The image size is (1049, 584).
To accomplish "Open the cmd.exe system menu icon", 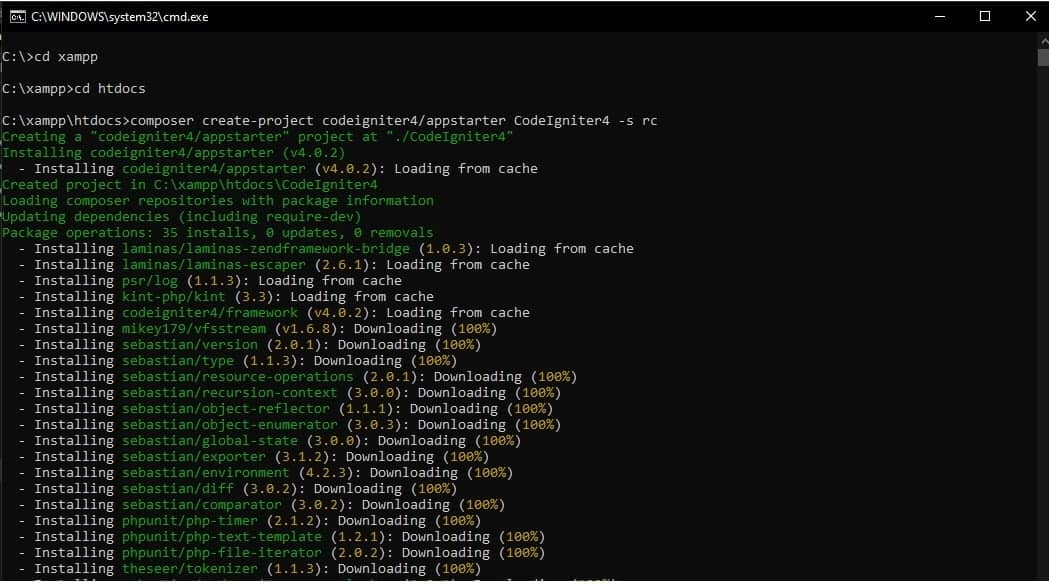I will pyautogui.click(x=17, y=17).
